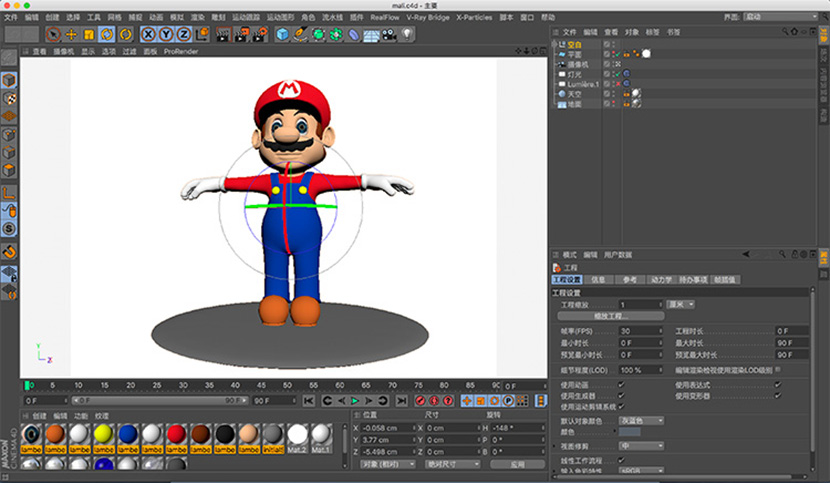Viewport: 830px width, 483px height.
Task: Click the 颜色 gray-blue color swatch
Action: click(629, 432)
